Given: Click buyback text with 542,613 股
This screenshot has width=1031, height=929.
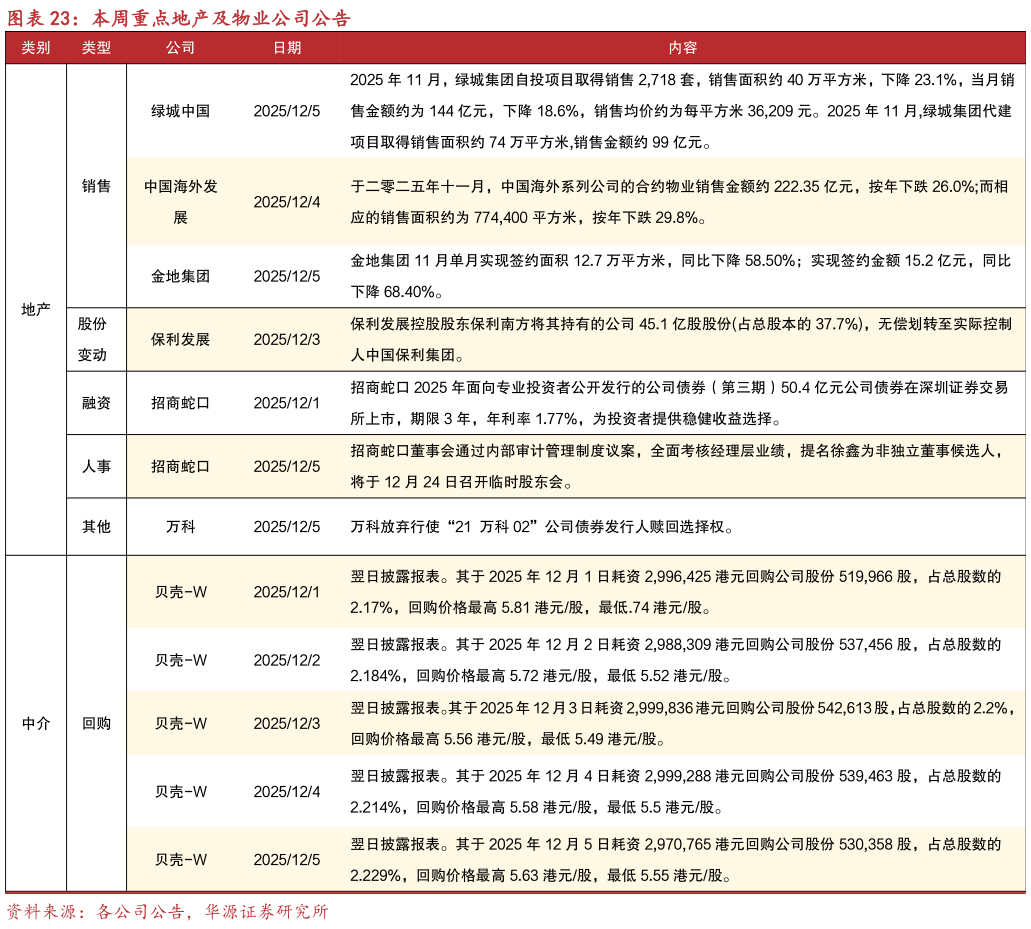Looking at the screenshot, I should pos(681,723).
